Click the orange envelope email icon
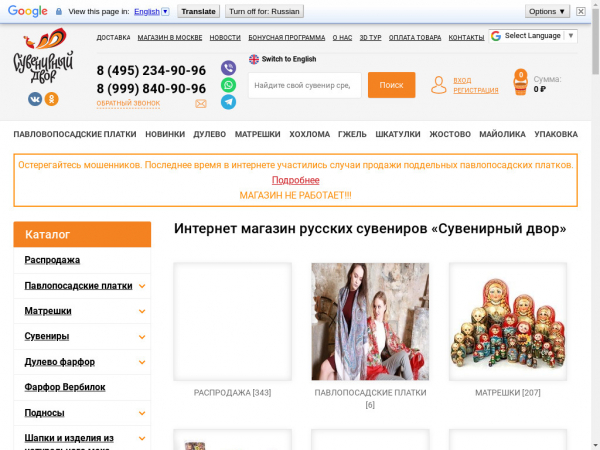Screen dimensions: 600x450 201,104
